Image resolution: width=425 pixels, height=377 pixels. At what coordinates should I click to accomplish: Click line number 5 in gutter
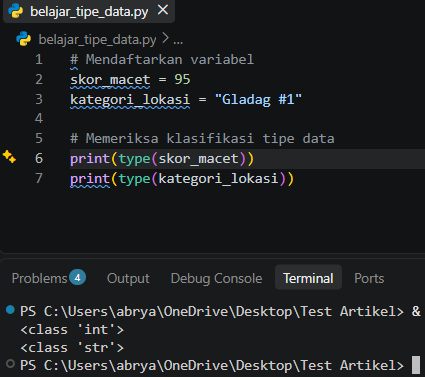[x=39, y=138]
